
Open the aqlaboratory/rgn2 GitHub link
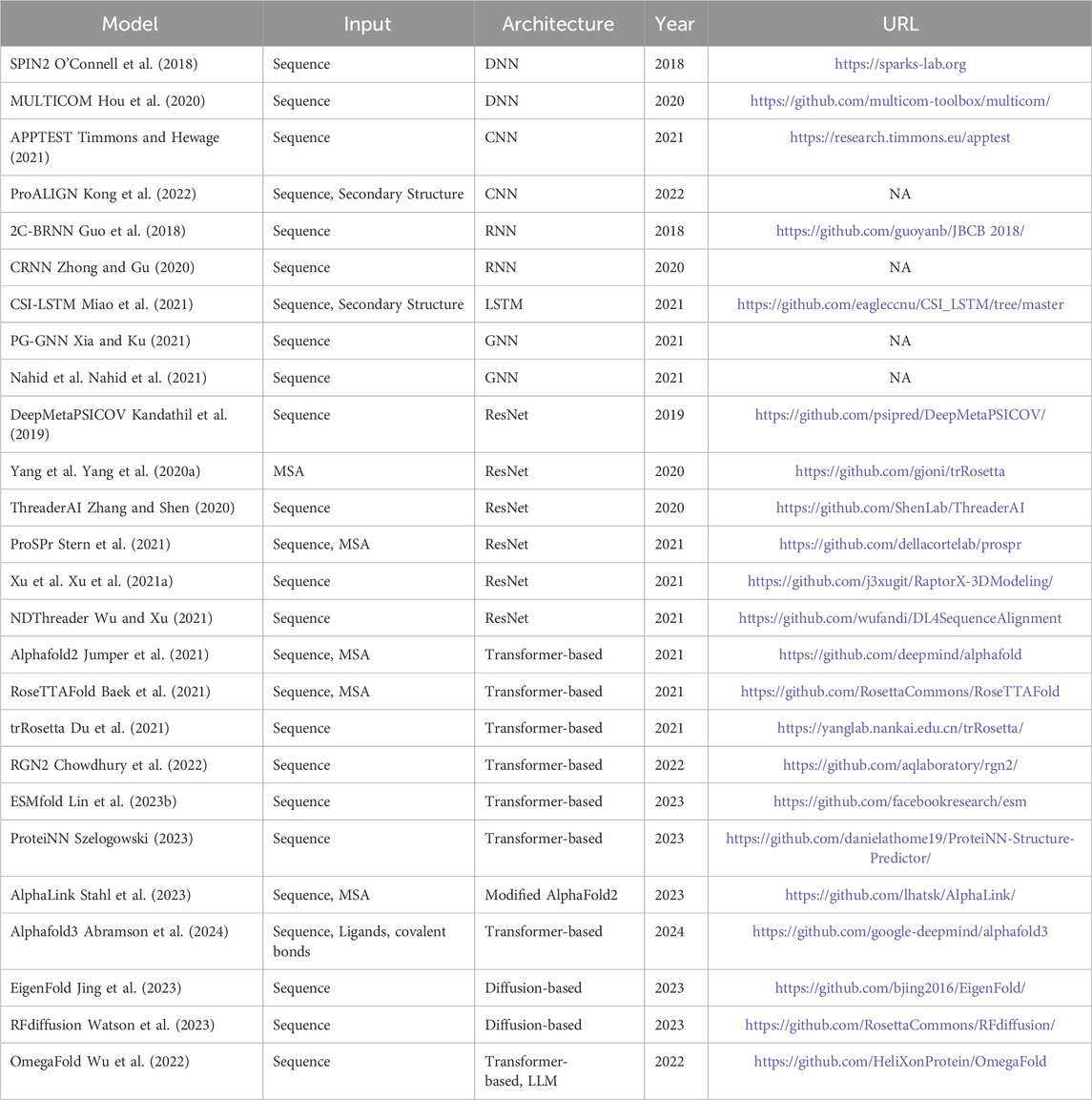(x=900, y=765)
